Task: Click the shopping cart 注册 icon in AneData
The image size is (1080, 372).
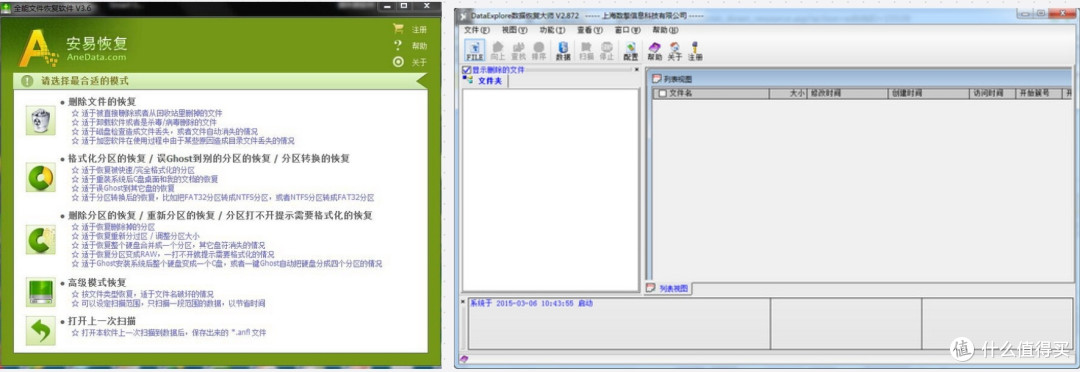Action: tap(398, 29)
